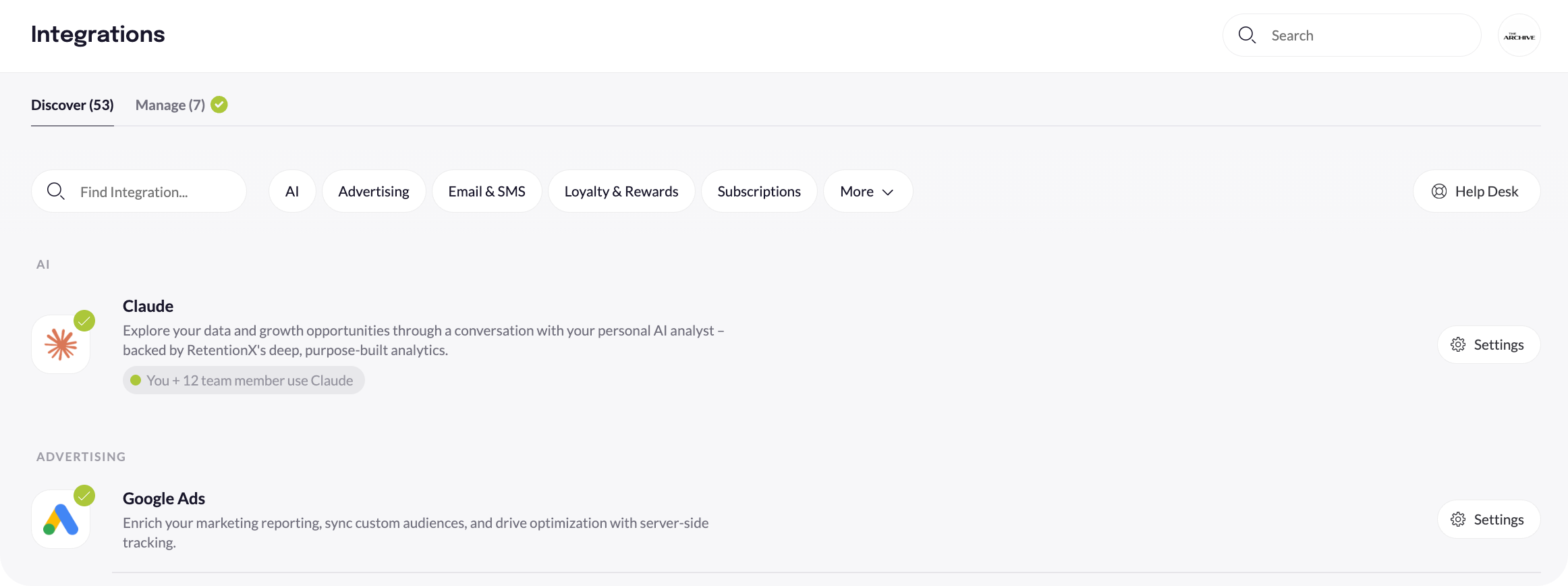Open Google Ads integration Settings
The image size is (1568, 586).
pyautogui.click(x=1489, y=520)
